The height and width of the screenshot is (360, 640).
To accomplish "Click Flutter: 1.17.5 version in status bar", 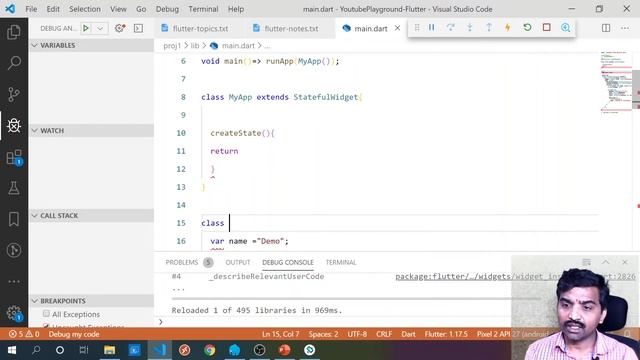I will 446,334.
